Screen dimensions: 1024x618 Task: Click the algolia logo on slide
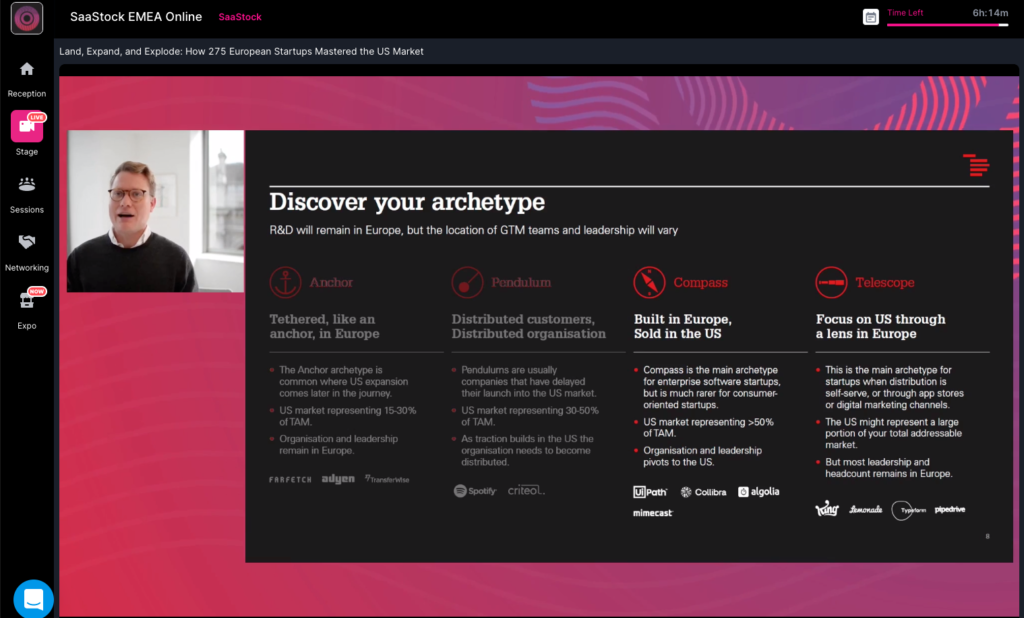(758, 492)
